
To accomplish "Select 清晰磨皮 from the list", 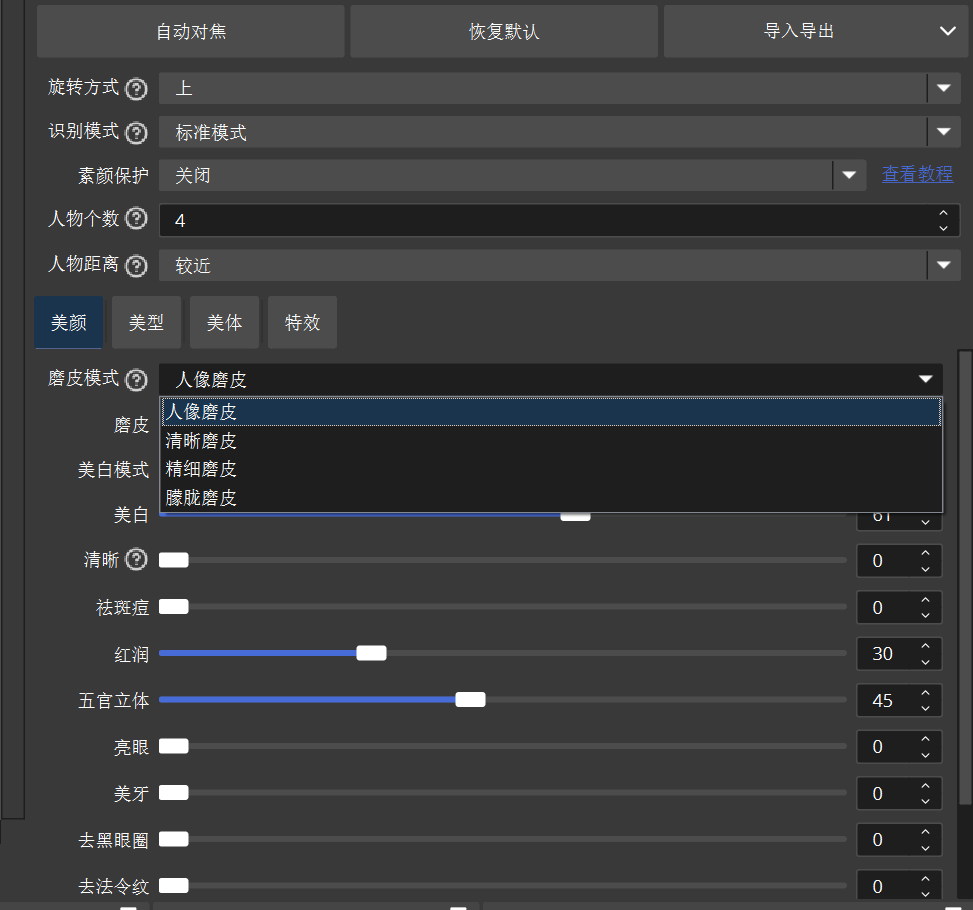I will [201, 440].
